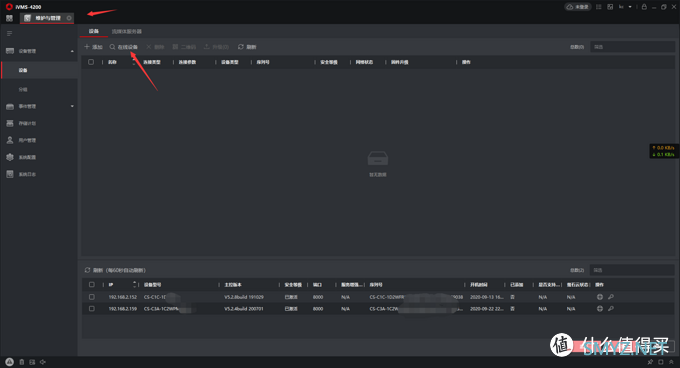Click the upper device table filter field

(x=632, y=47)
